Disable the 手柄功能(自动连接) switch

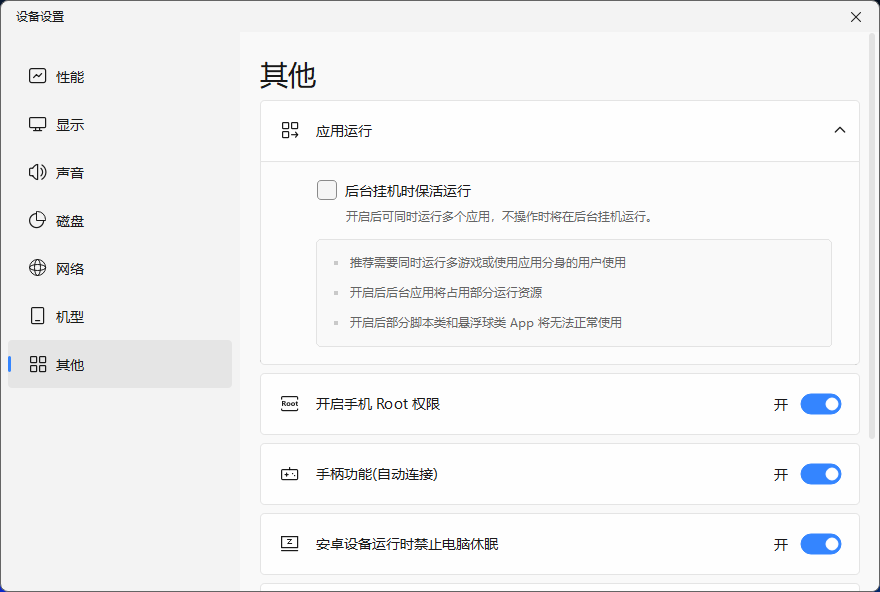pyautogui.click(x=820, y=474)
